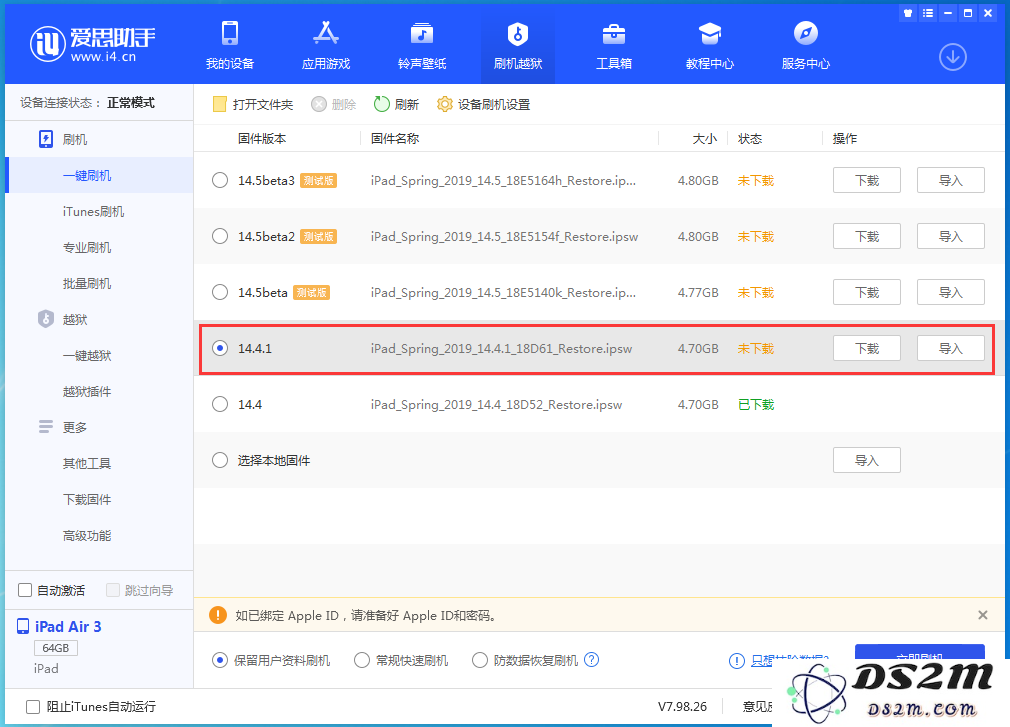
Task: Open the 服务中心 service center
Action: 806,45
